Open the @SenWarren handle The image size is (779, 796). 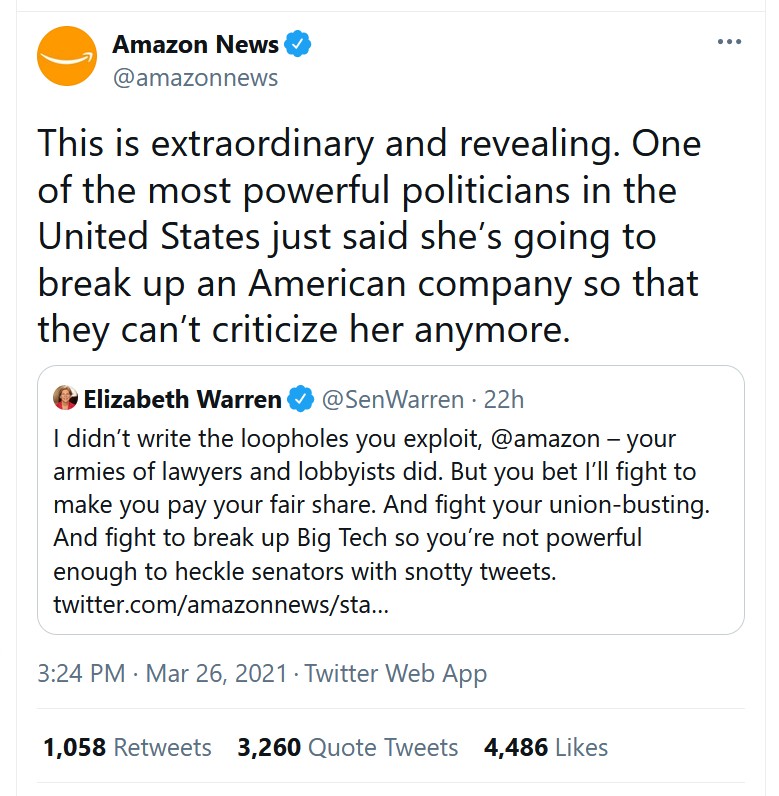(391, 399)
